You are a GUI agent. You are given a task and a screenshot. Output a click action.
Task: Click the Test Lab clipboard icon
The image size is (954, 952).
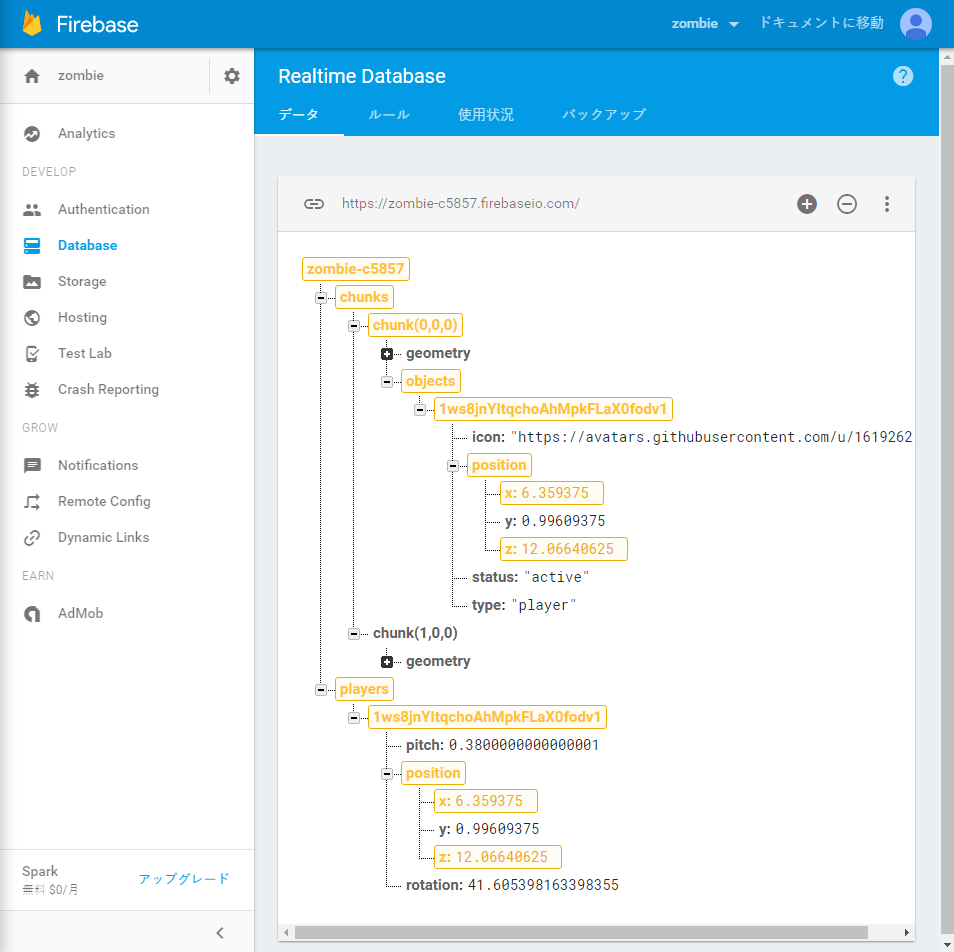click(x=32, y=353)
